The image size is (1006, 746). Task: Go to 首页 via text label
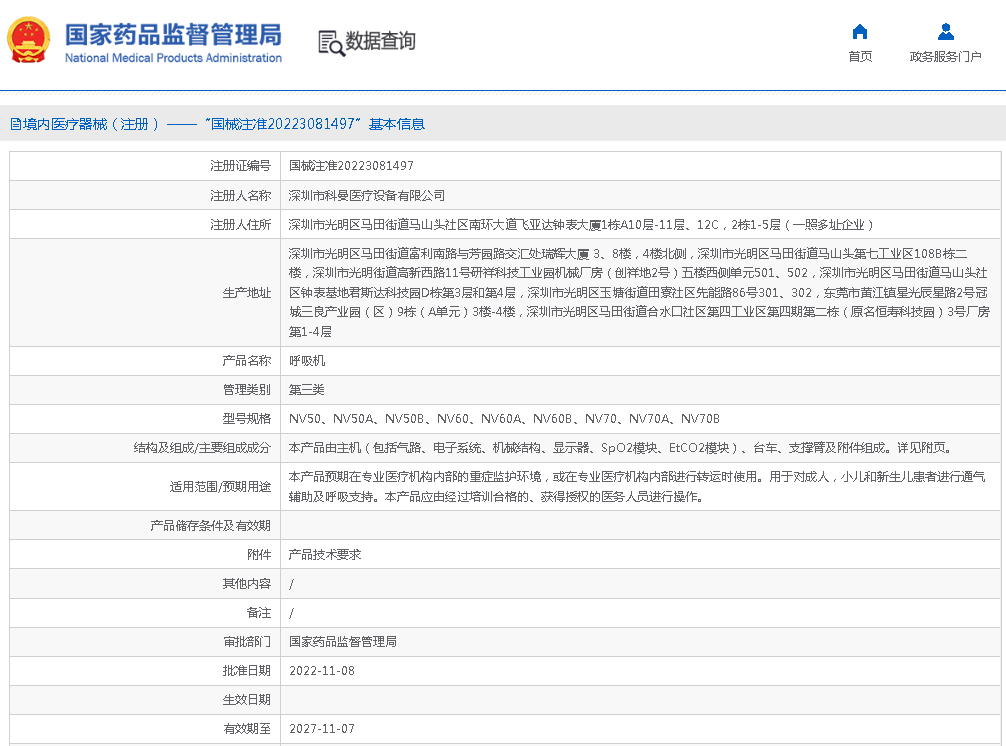(x=859, y=56)
